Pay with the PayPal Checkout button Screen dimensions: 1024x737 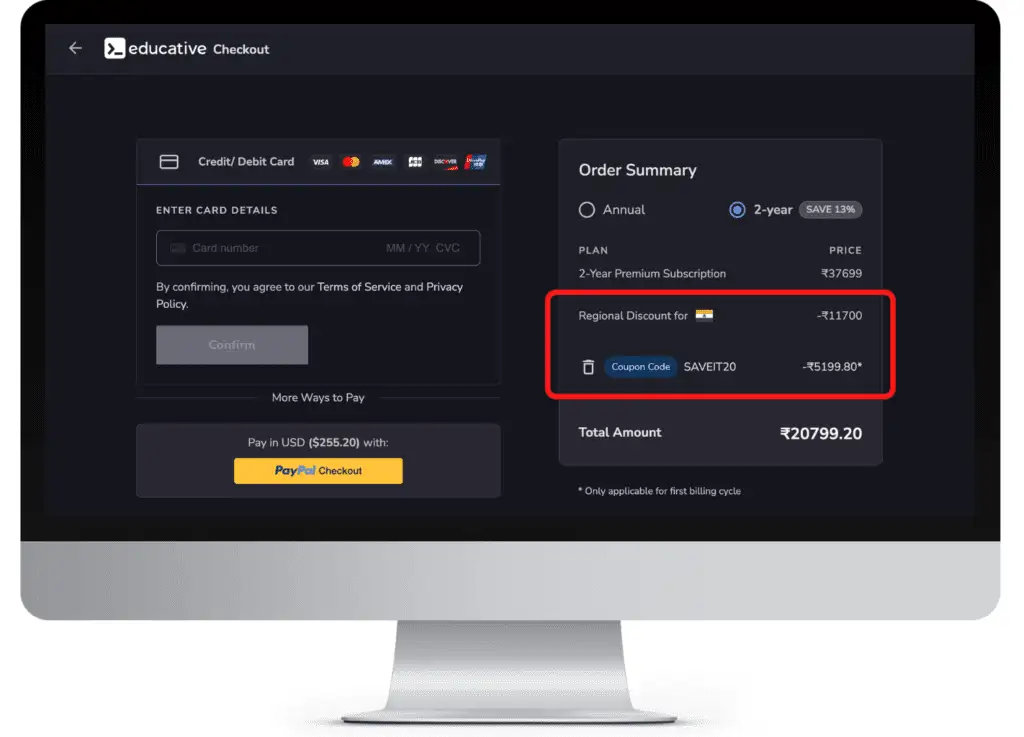click(x=318, y=471)
